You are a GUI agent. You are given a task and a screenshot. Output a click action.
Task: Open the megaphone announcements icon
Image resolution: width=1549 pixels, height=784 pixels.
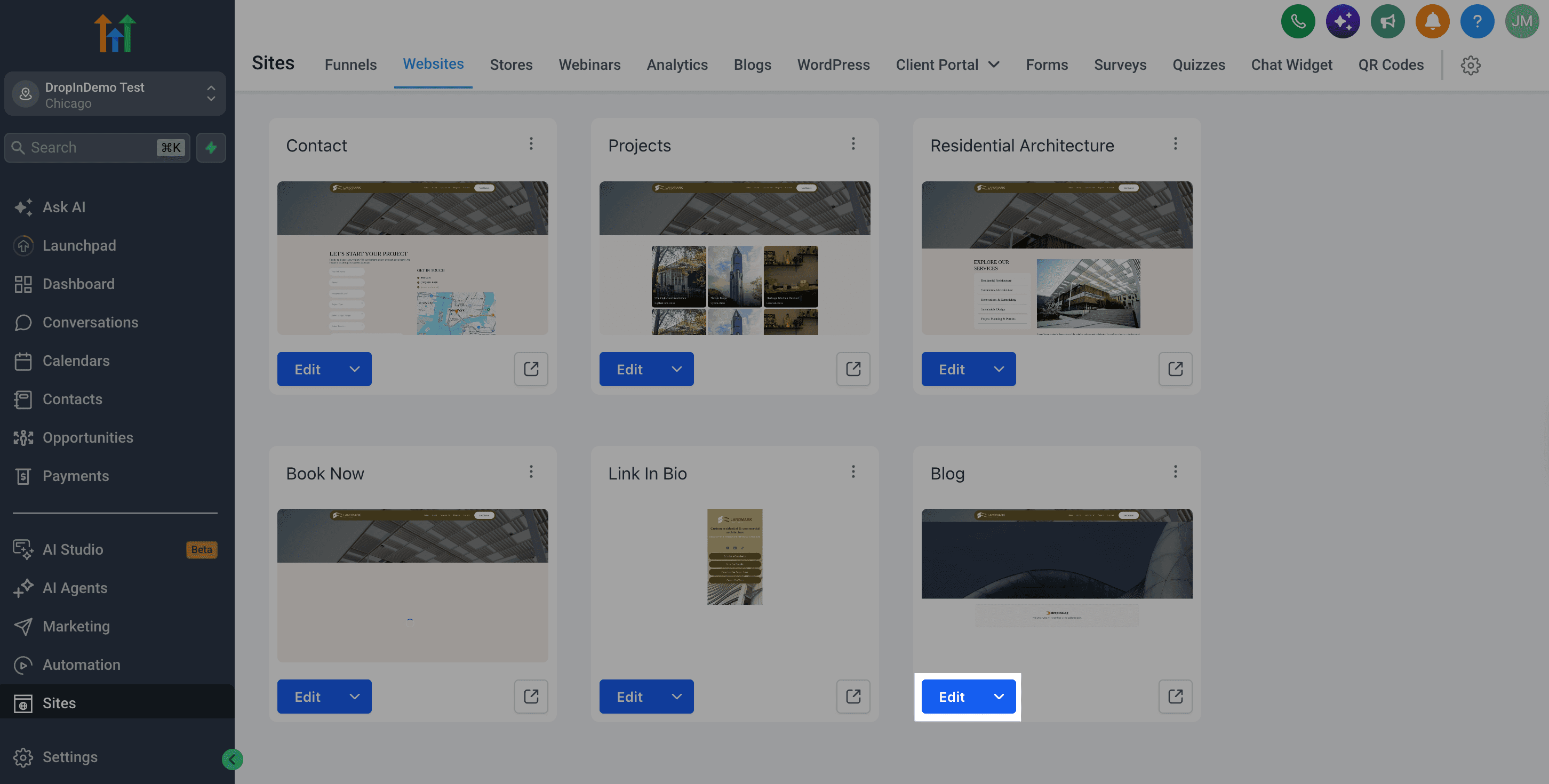(1387, 22)
